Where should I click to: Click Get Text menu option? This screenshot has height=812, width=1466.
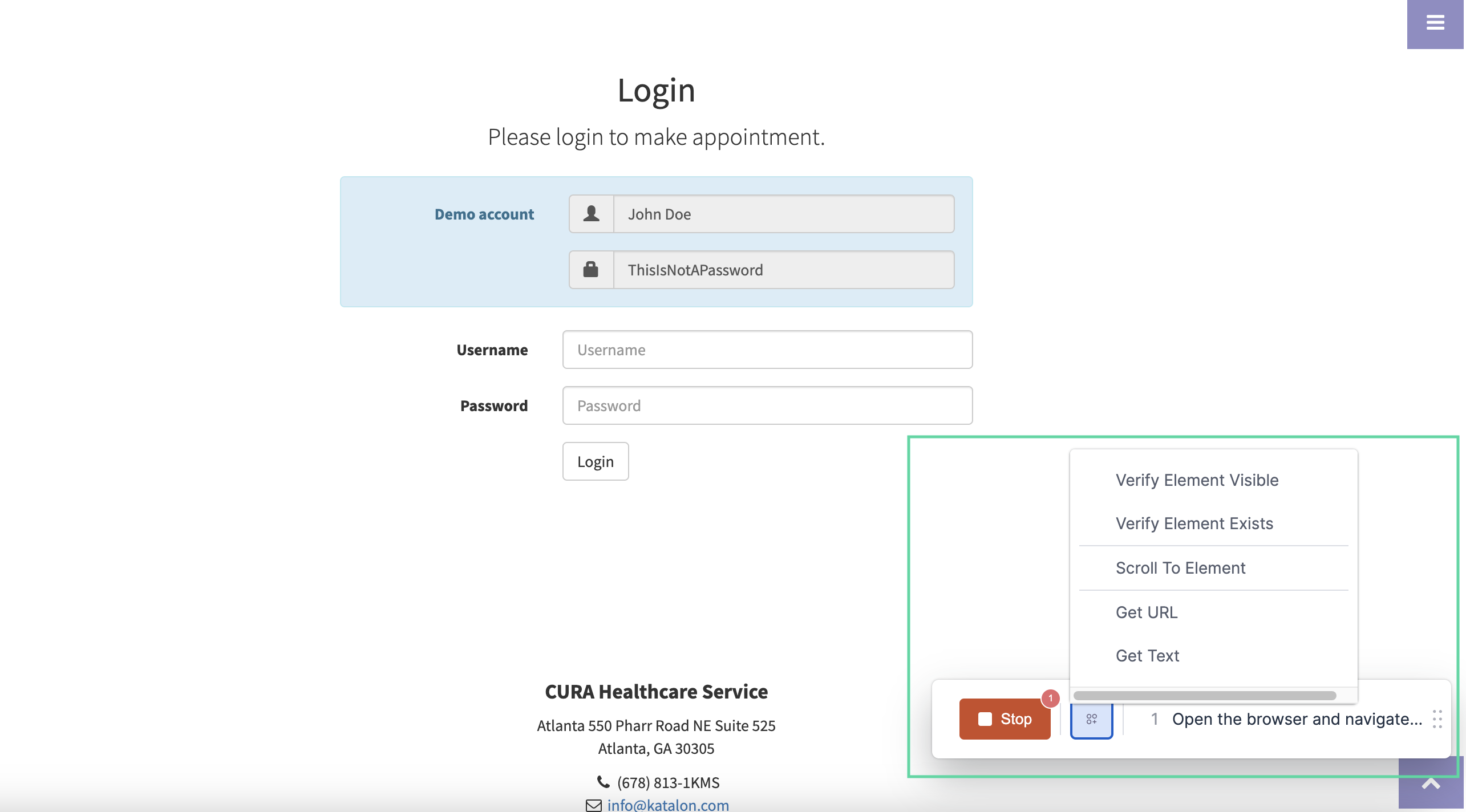[x=1147, y=655]
